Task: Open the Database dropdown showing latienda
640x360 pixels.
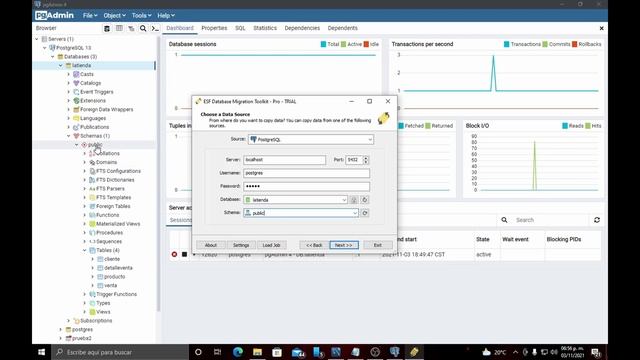Action: pos(344,200)
